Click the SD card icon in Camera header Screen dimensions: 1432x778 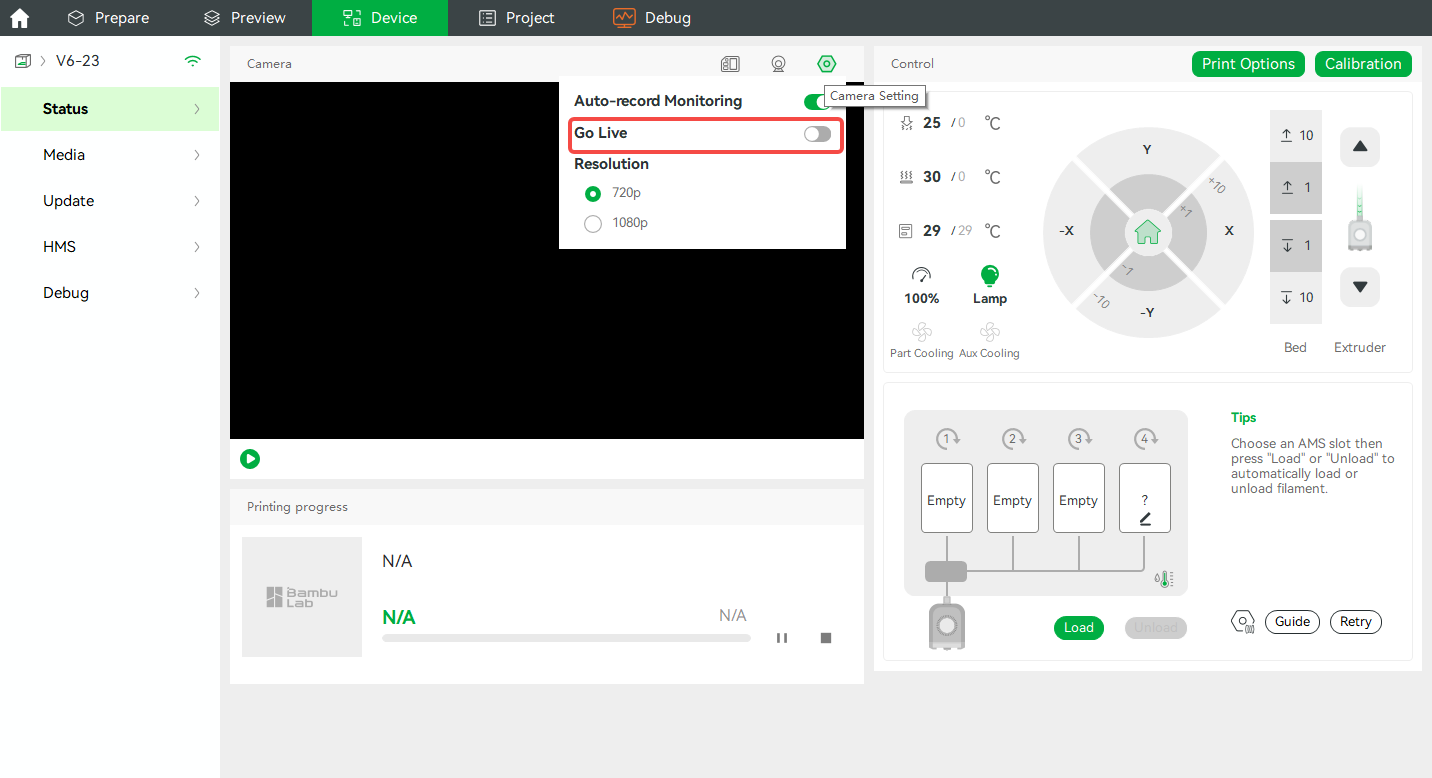[x=730, y=64]
